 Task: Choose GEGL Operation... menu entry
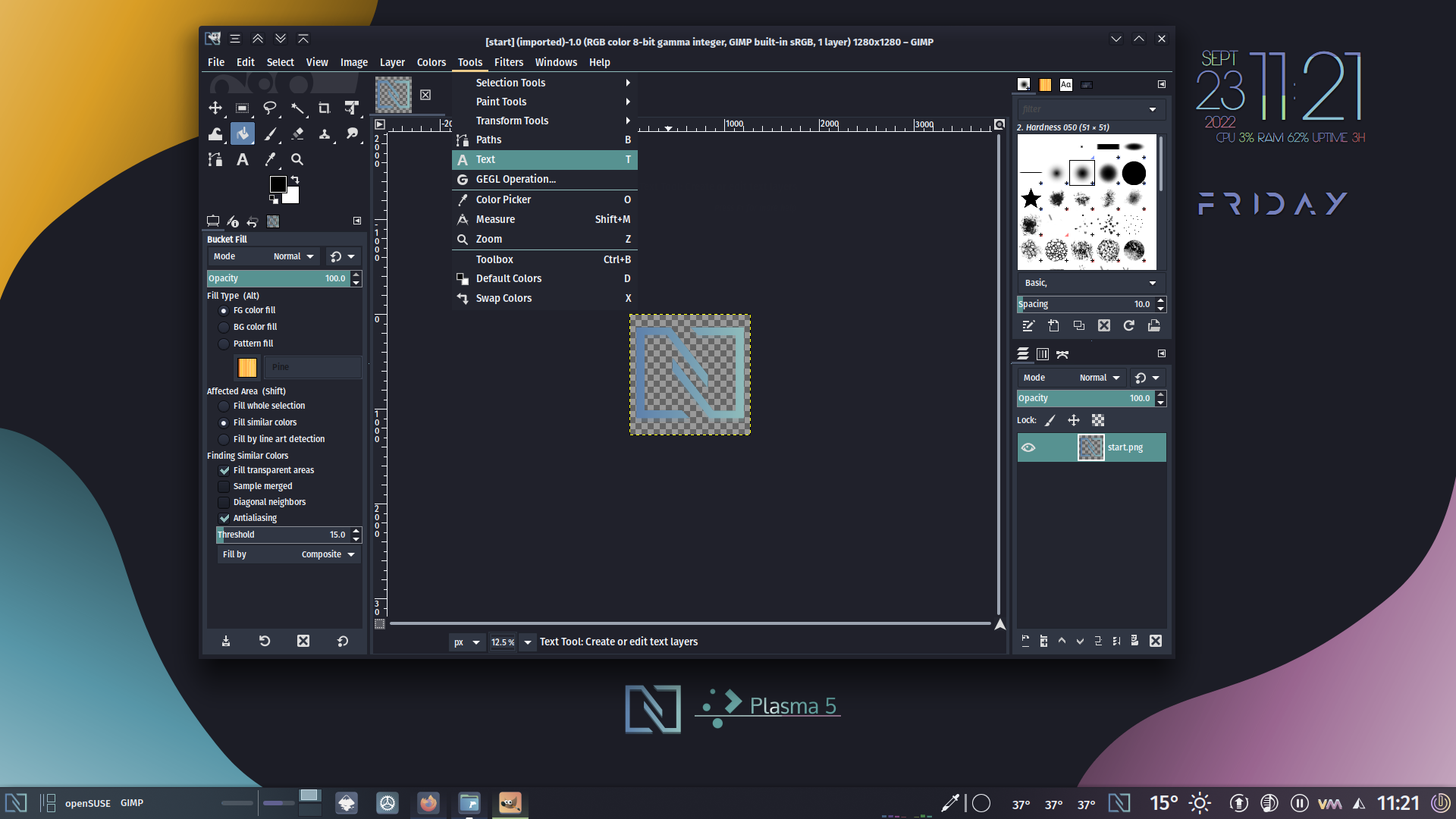544,179
